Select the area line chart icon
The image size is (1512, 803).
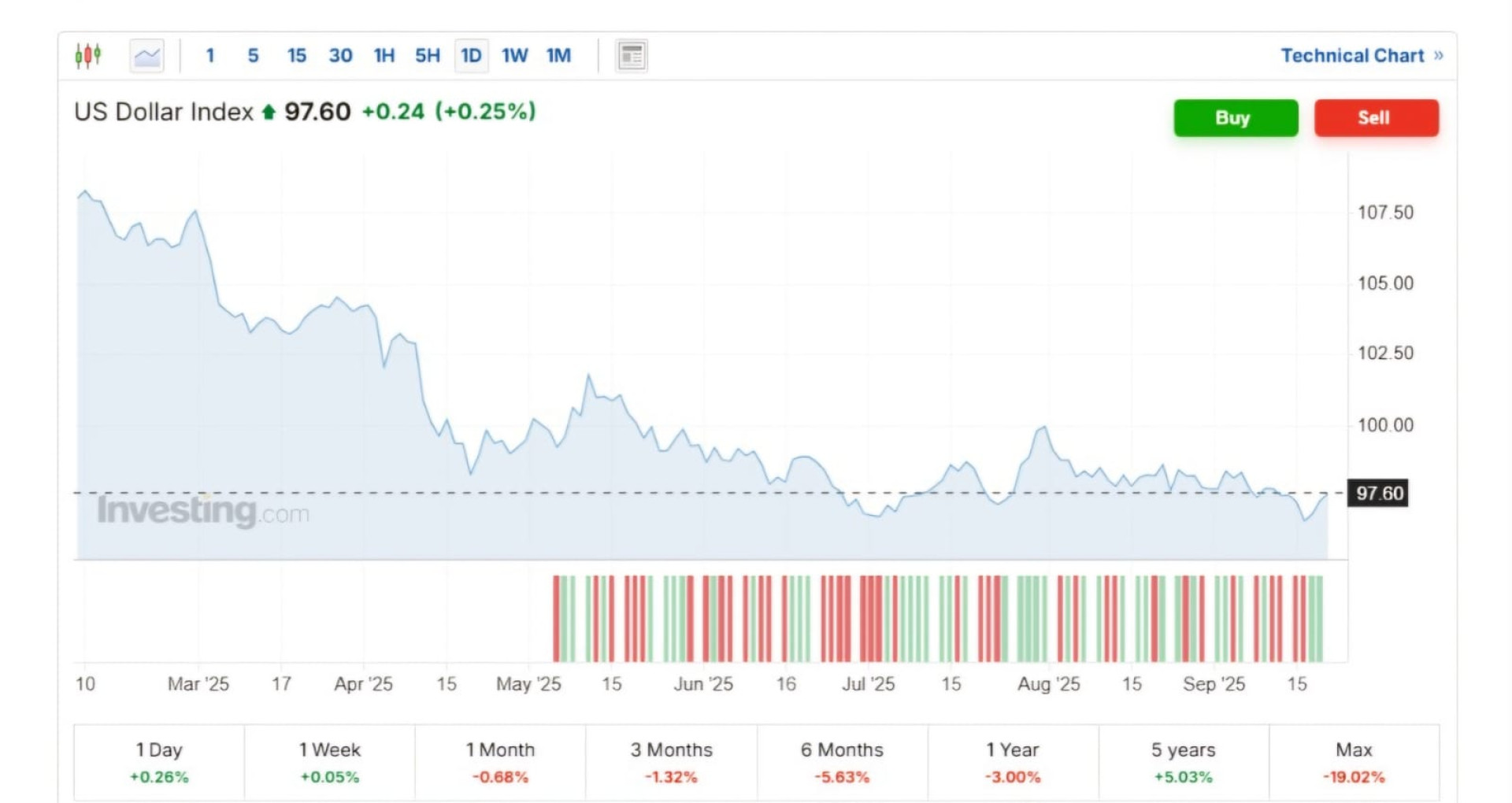(x=146, y=56)
